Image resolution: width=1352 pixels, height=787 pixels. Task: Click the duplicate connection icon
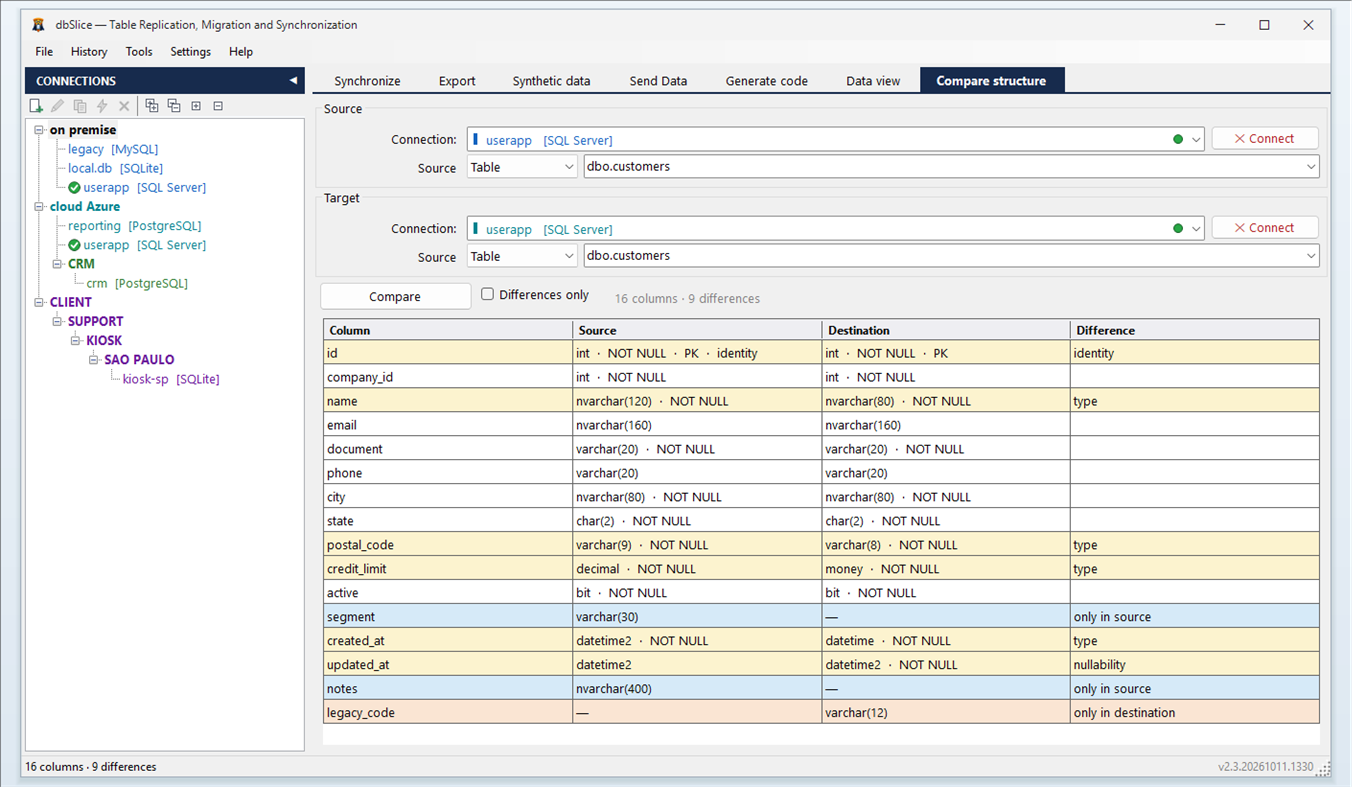(80, 106)
